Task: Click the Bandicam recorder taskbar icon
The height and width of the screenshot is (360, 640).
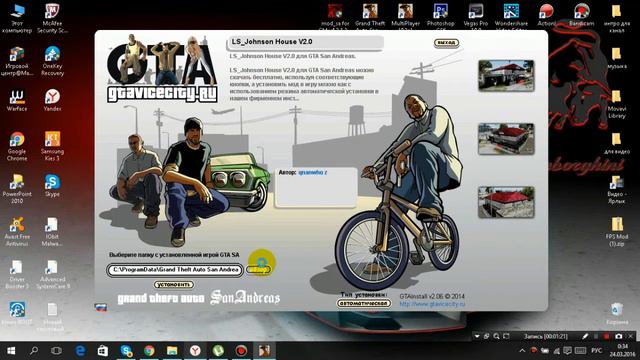Action: [x=241, y=351]
